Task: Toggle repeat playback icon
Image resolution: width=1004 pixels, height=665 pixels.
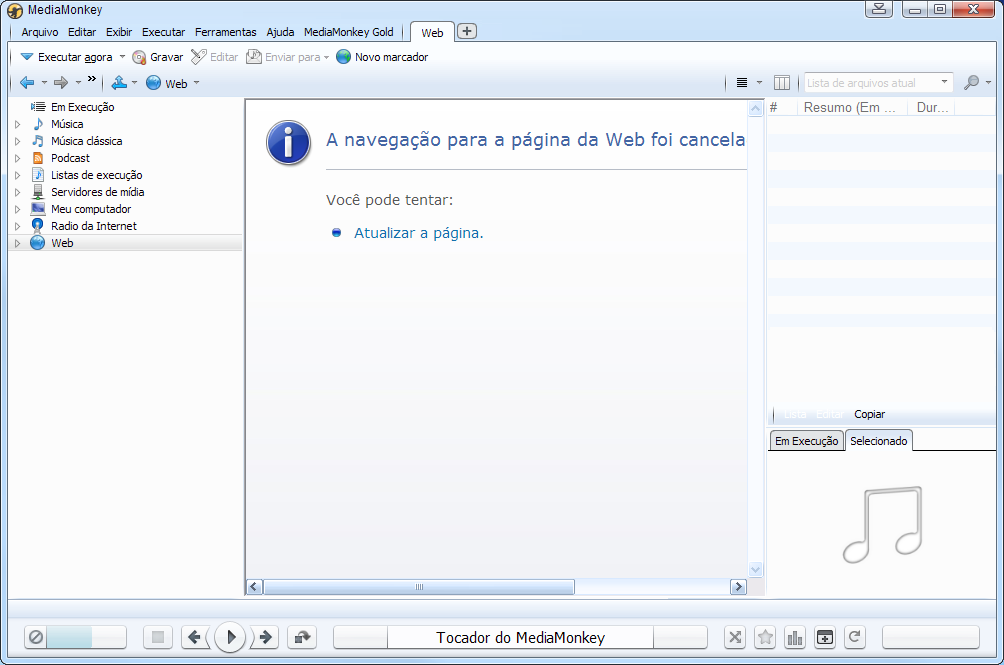Action: click(854, 637)
